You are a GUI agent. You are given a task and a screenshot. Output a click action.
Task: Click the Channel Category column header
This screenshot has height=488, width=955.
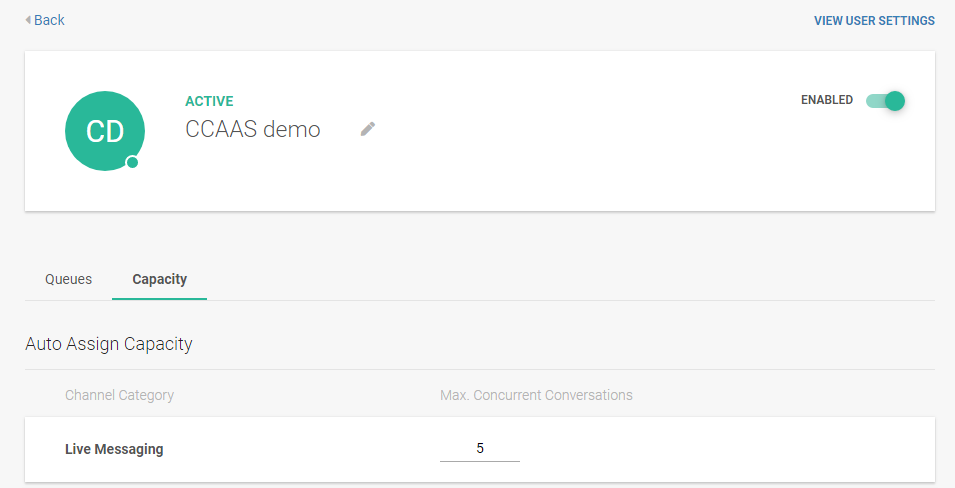(x=119, y=395)
